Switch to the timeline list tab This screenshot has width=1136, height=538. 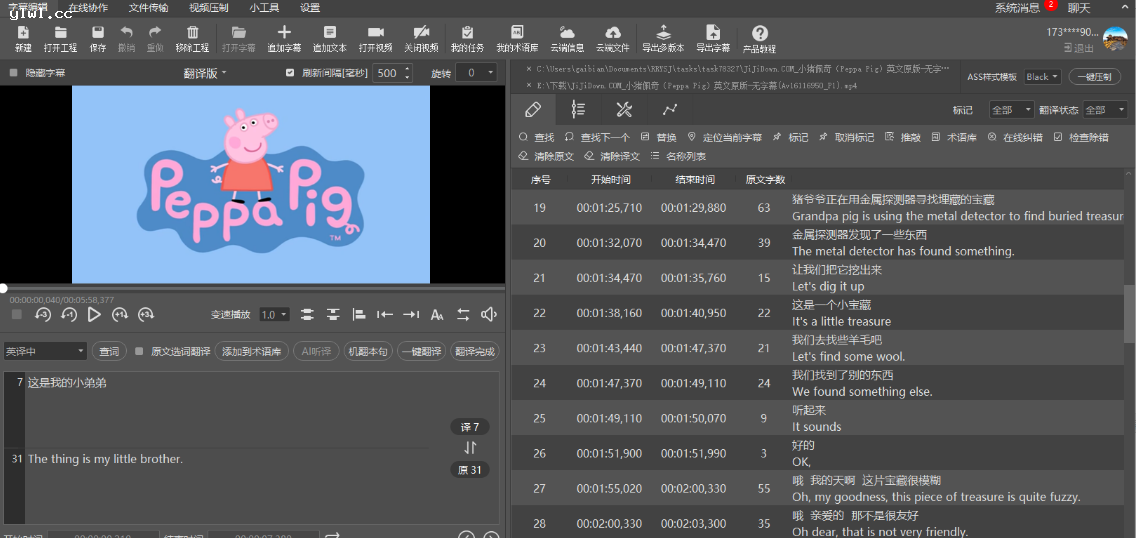578,109
